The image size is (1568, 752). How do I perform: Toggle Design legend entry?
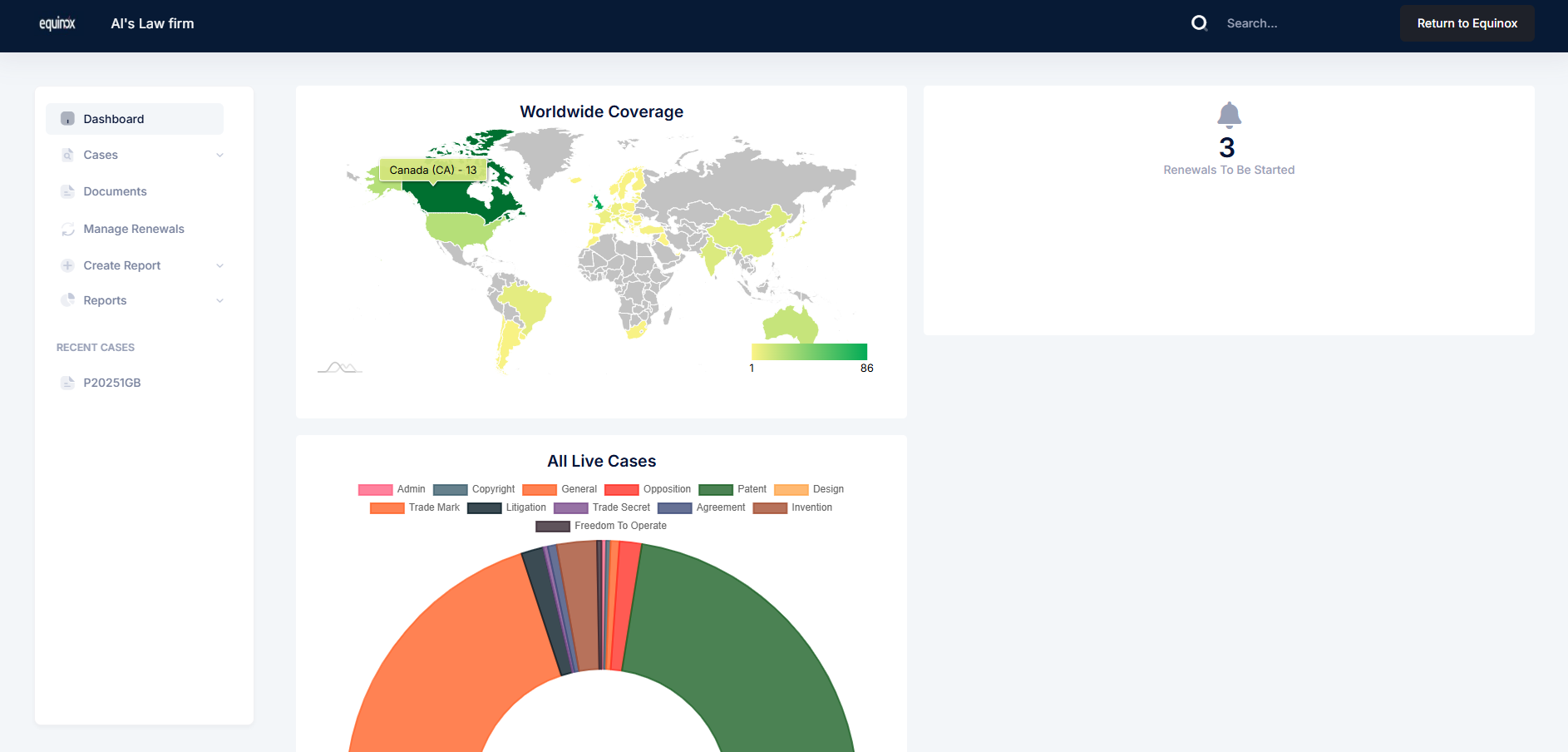[x=809, y=489]
